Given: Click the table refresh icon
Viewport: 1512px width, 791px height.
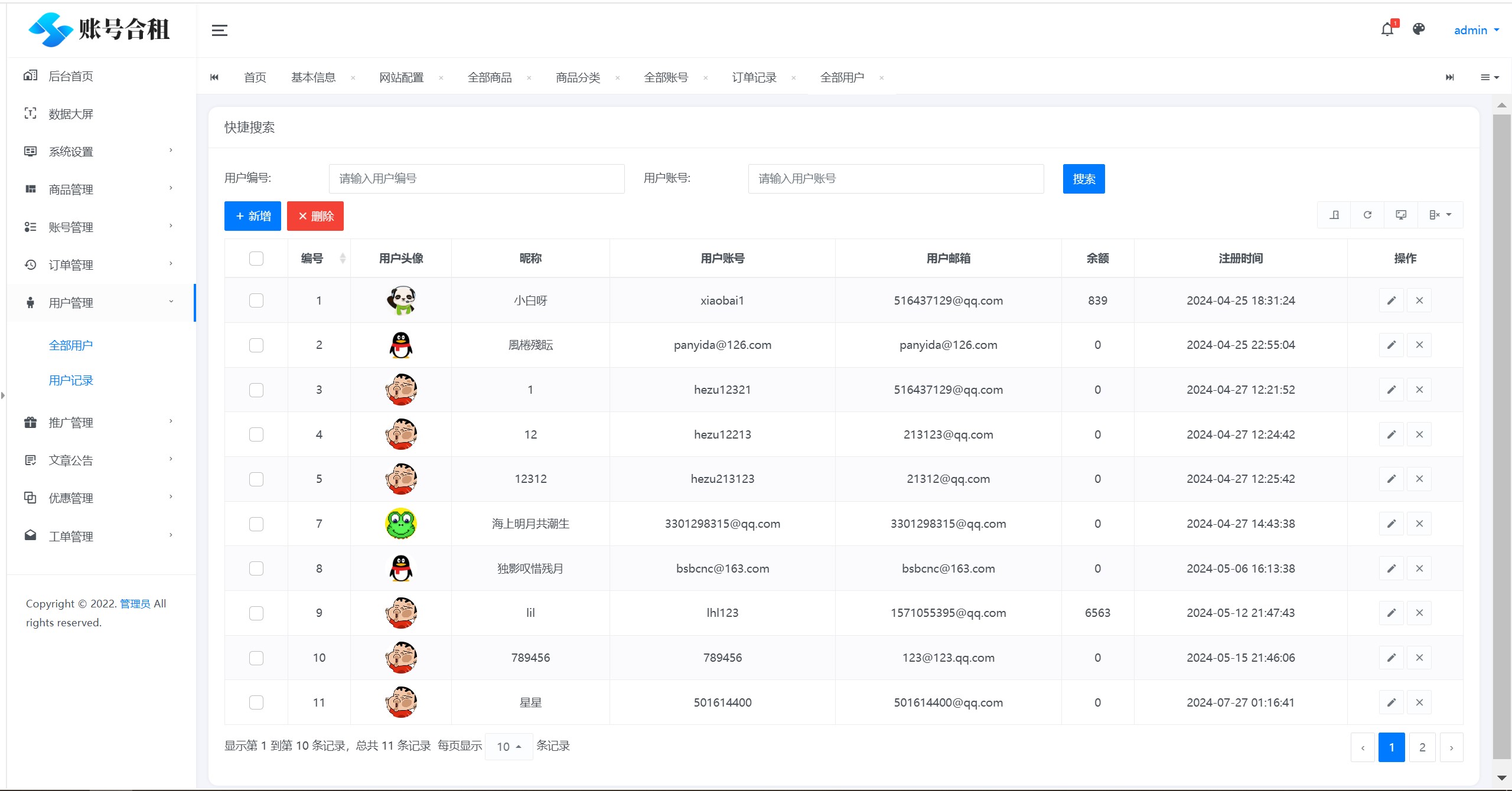Looking at the screenshot, I should pos(1367,215).
